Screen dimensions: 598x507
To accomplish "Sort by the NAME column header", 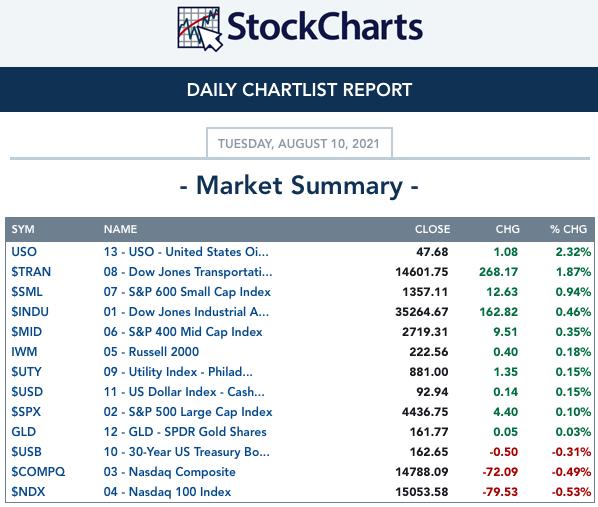I will tap(121, 229).
